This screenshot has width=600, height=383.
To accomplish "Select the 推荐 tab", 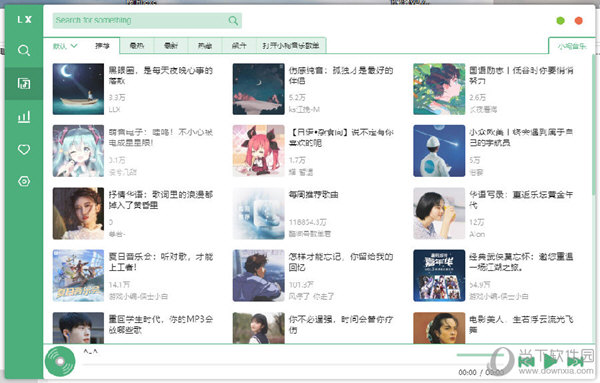I will (102, 46).
